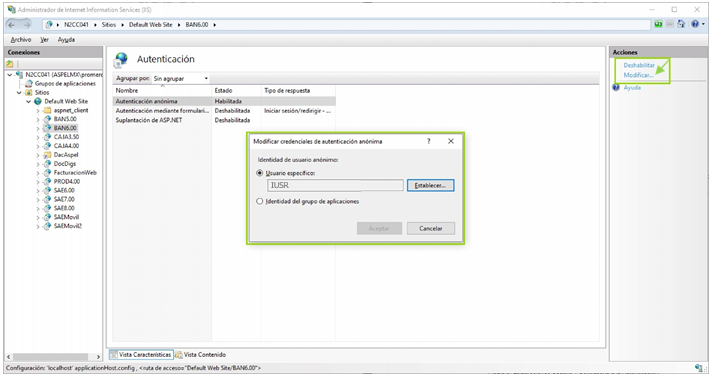
Task: Click the DacAspel folder icon in tree
Action: point(47,155)
